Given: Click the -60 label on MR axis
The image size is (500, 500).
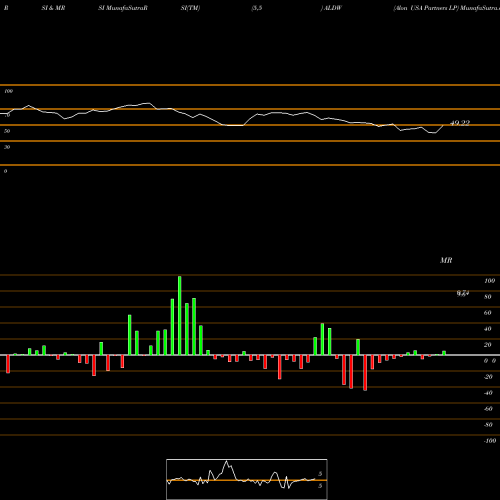Looking at the screenshot, I should click(488, 409).
